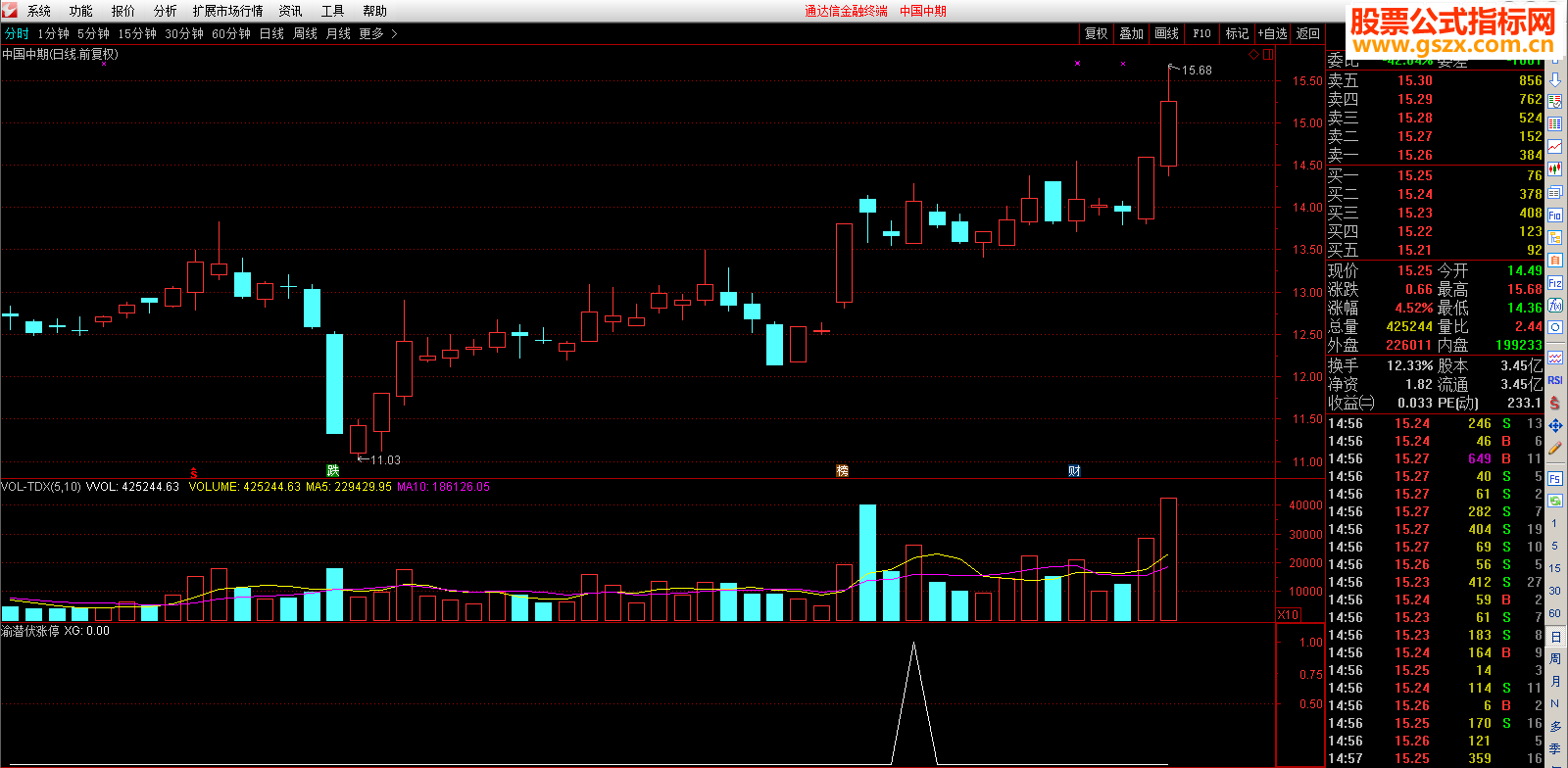Switch sidebar period to 1 minute
This screenshot has height=768, width=1568.
click(x=1555, y=523)
